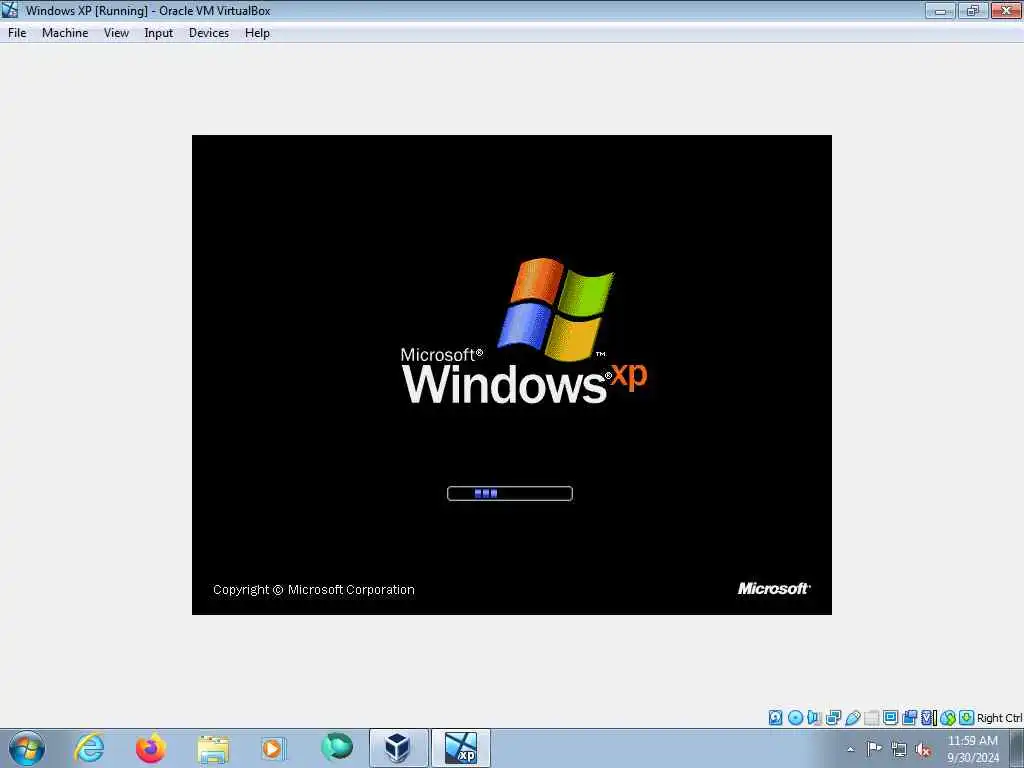This screenshot has height=768, width=1024.
Task: Click the green orb taskbar application
Action: point(337,747)
